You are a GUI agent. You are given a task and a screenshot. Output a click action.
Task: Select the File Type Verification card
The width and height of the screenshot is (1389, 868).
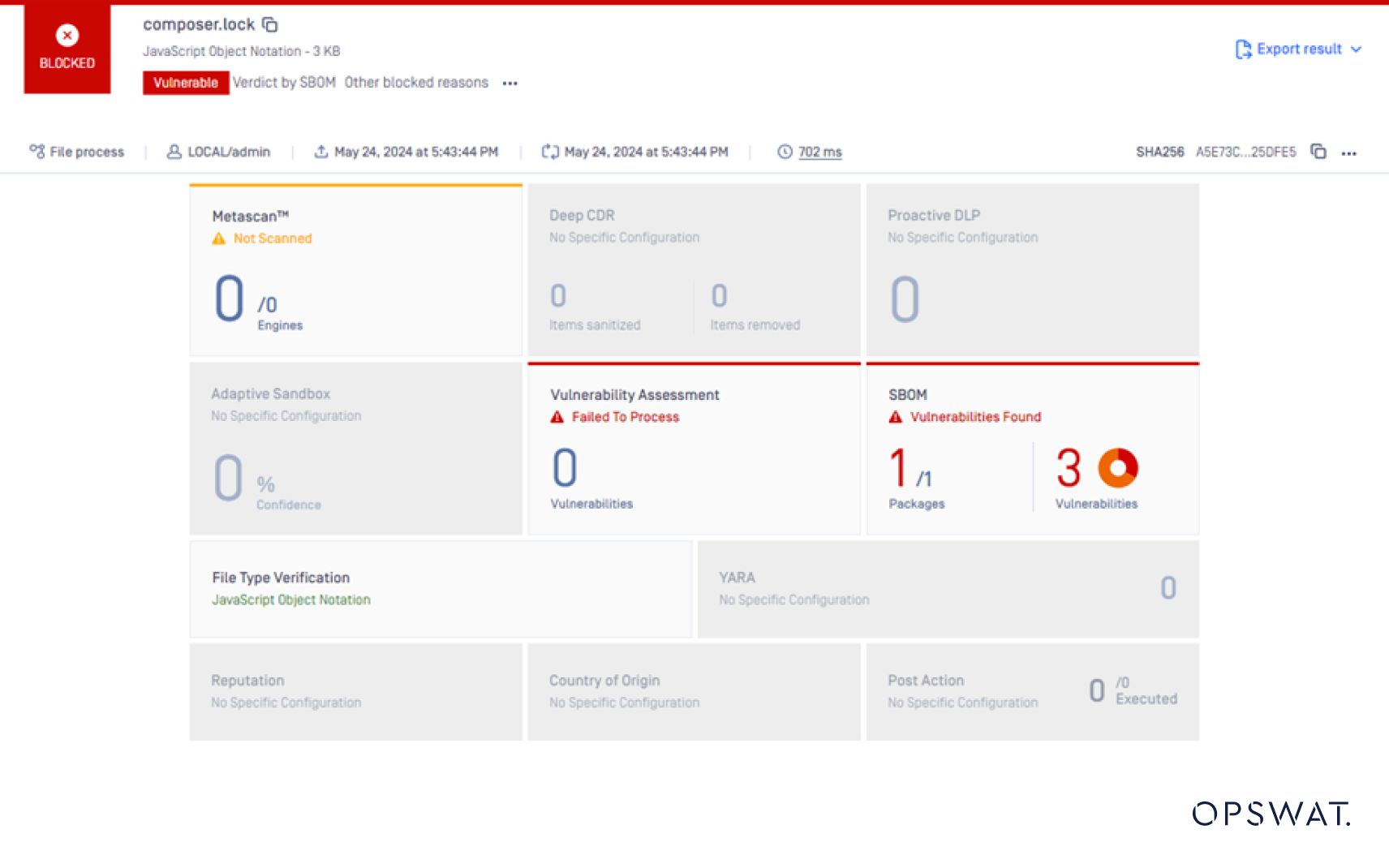point(440,589)
